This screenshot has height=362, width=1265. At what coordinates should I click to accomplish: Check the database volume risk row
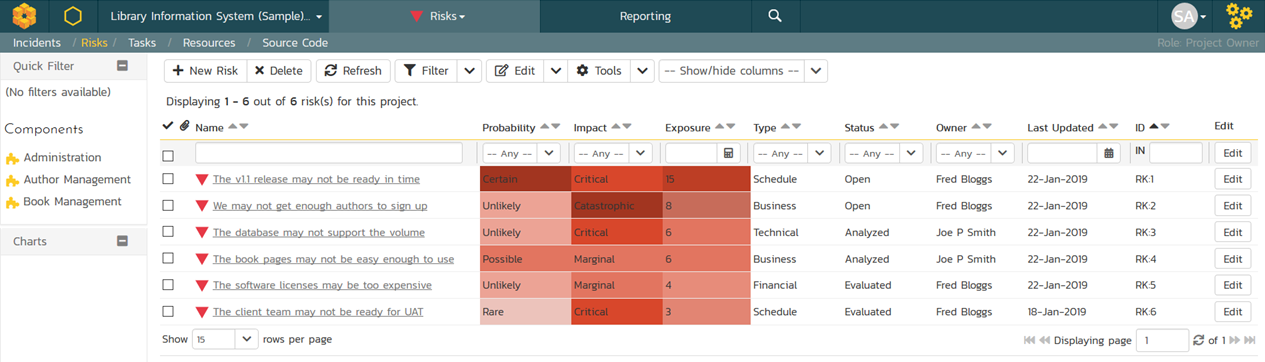168,231
